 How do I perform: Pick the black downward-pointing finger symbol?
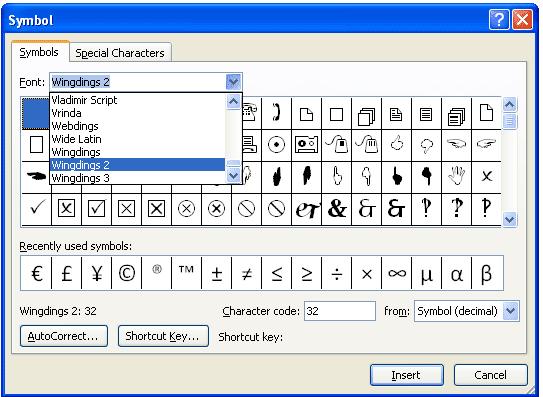click(426, 177)
